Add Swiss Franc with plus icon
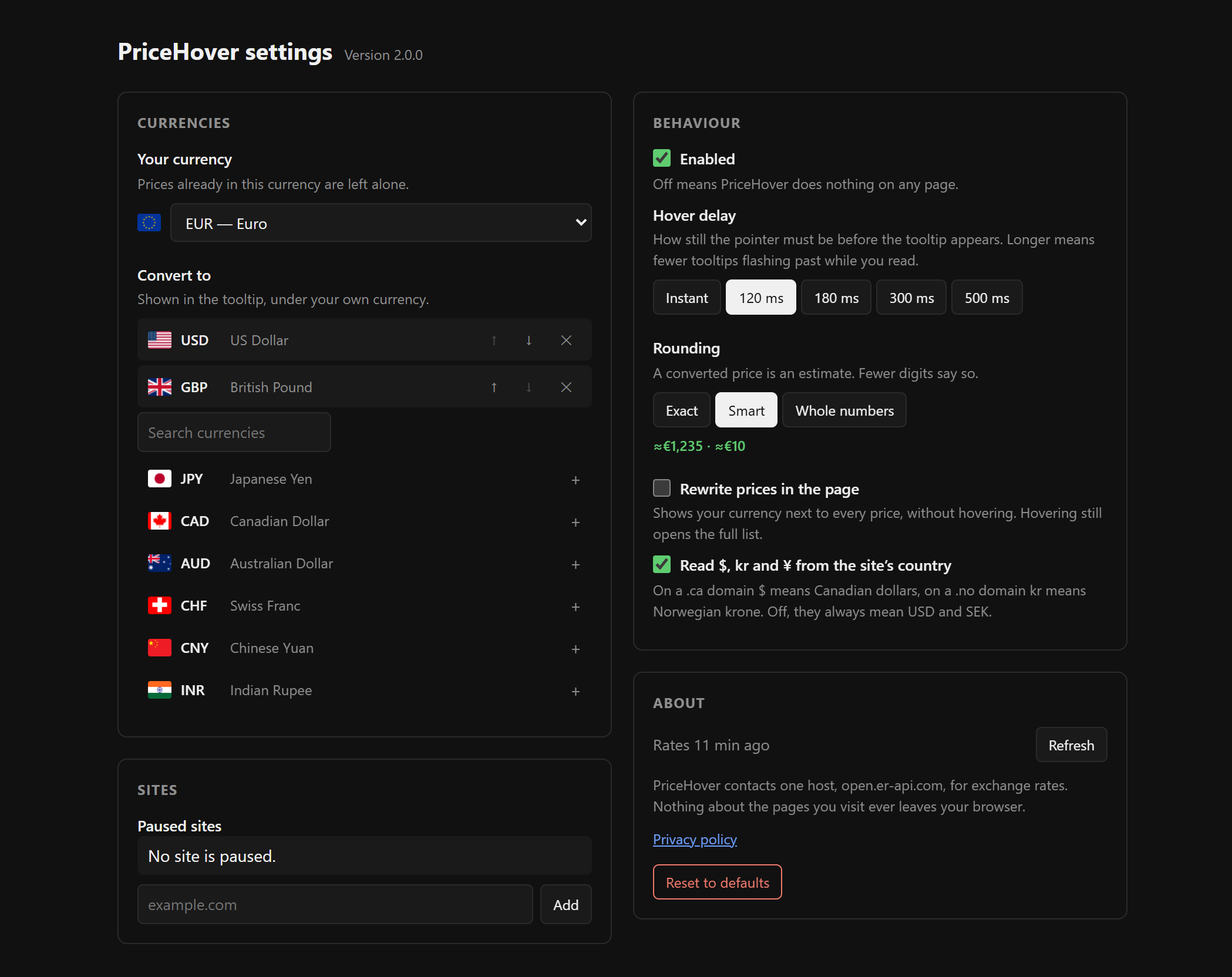 pos(575,607)
